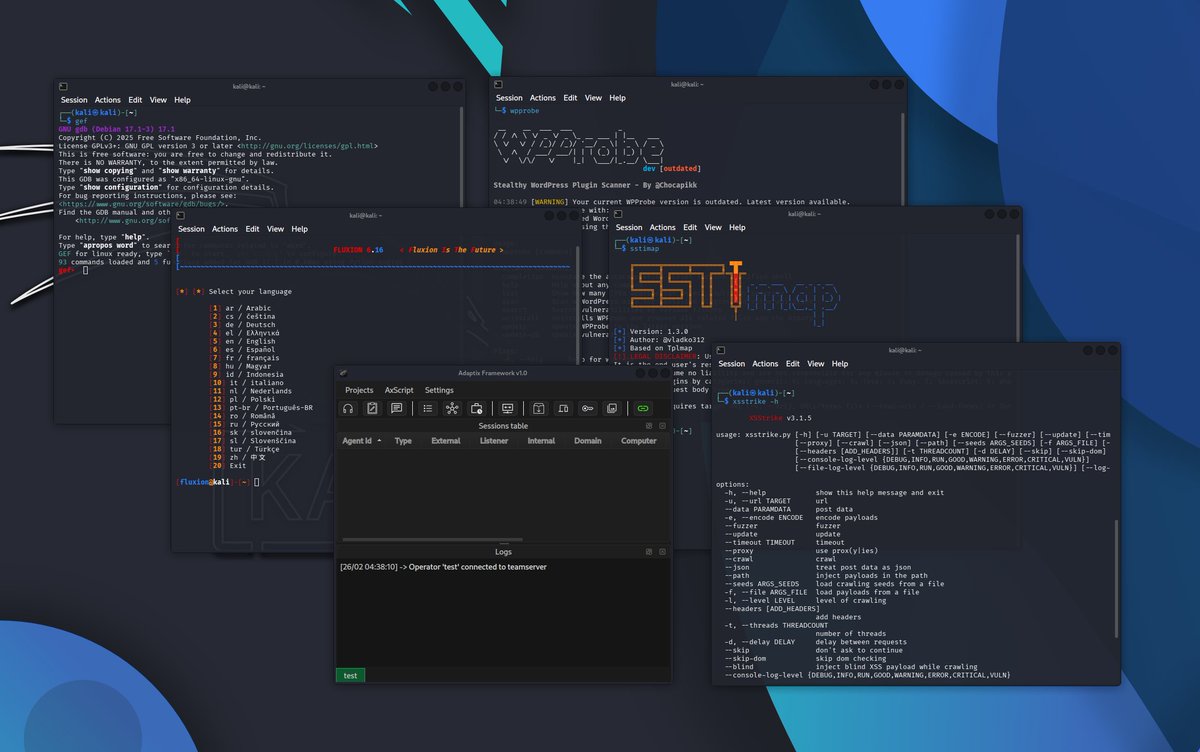Click the External column header
This screenshot has height=752, width=1200.
446,441
